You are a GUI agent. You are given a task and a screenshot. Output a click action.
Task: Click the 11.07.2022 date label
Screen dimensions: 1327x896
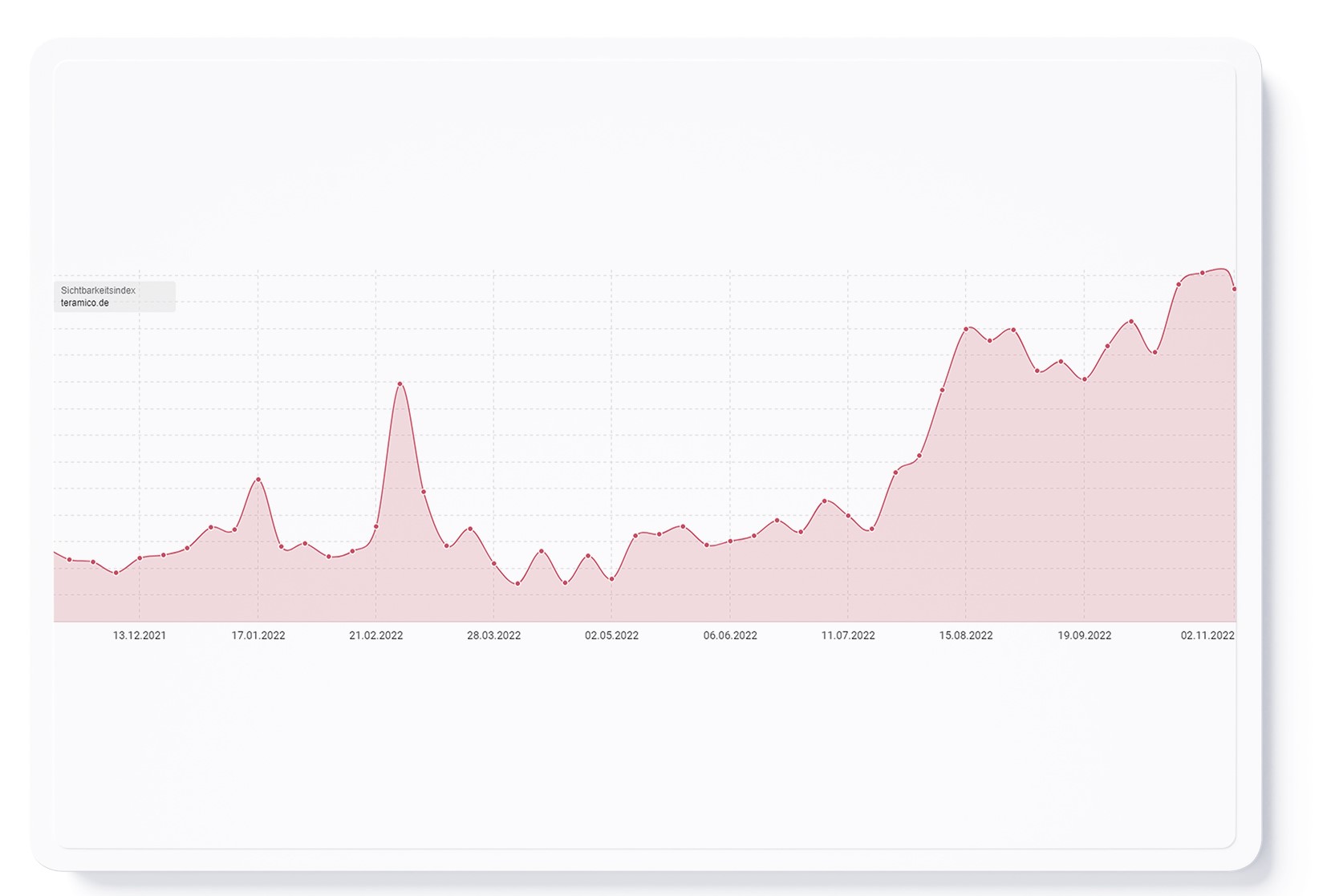coord(848,635)
